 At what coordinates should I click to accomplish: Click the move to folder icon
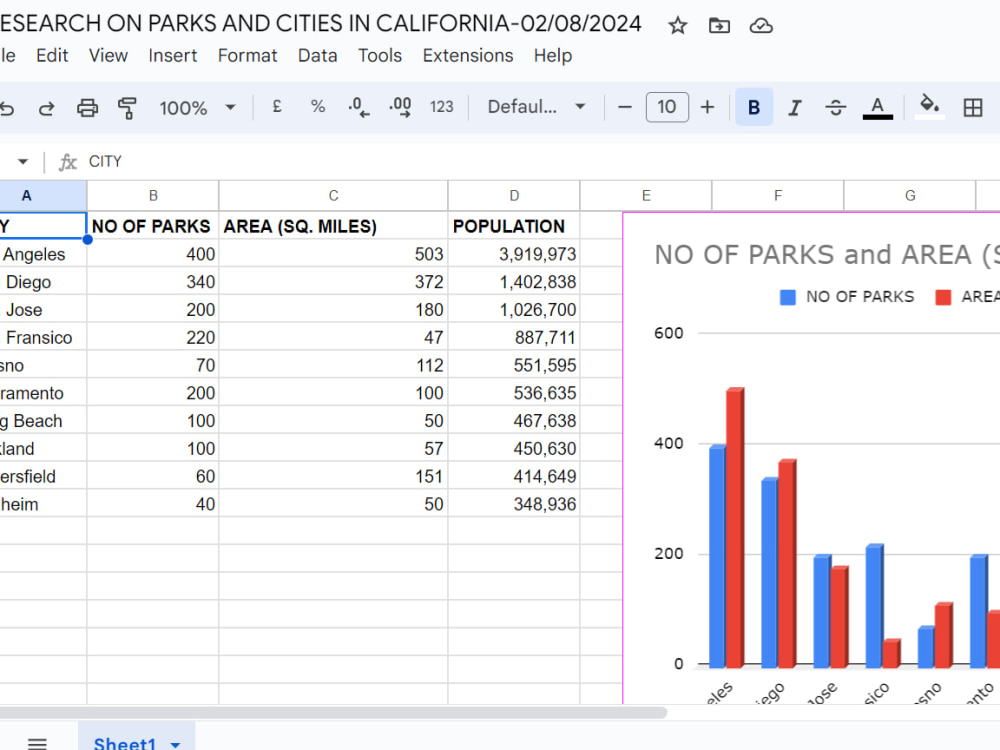(x=719, y=26)
